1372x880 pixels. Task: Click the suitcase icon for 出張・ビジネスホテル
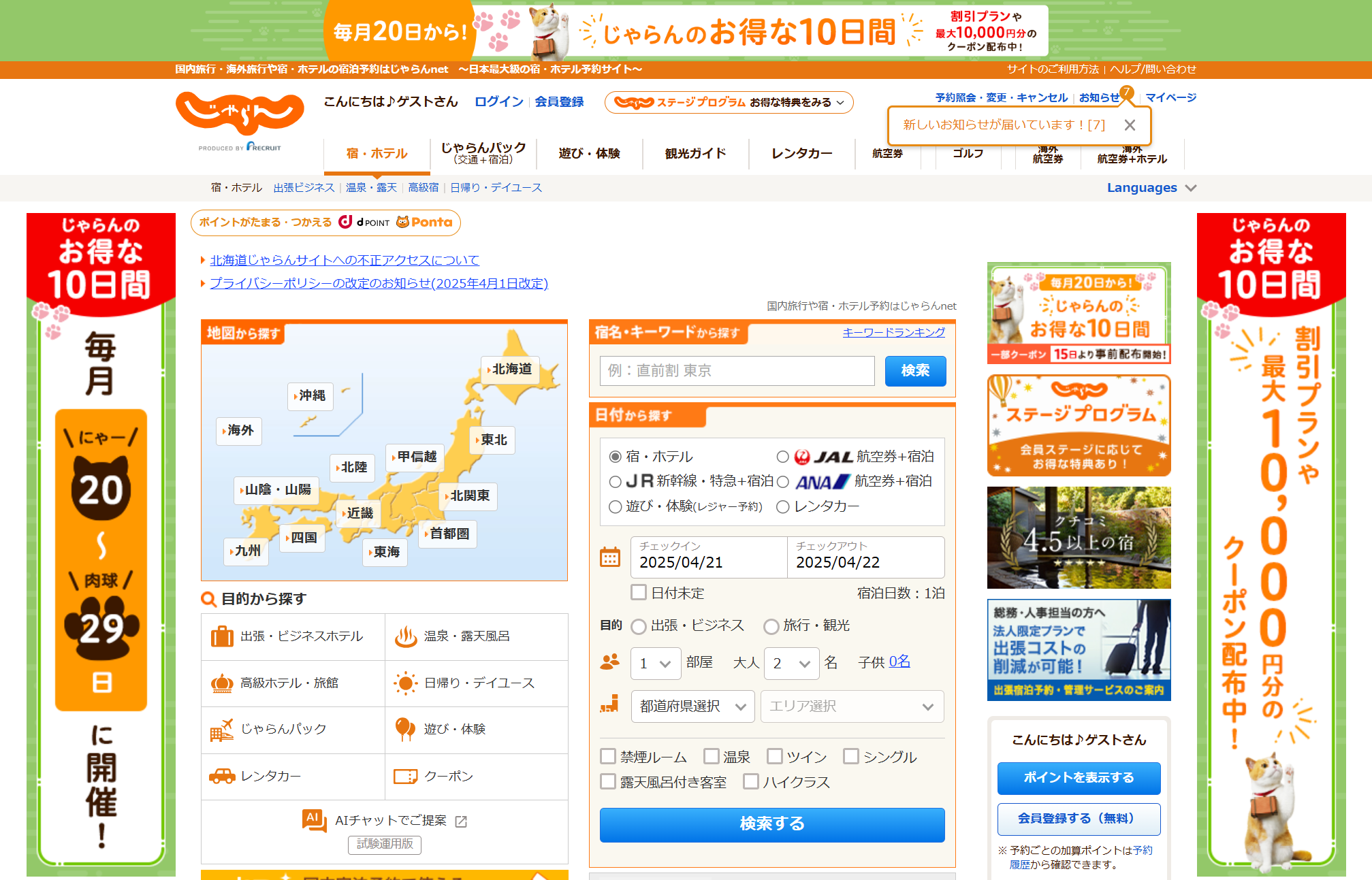pyautogui.click(x=222, y=636)
